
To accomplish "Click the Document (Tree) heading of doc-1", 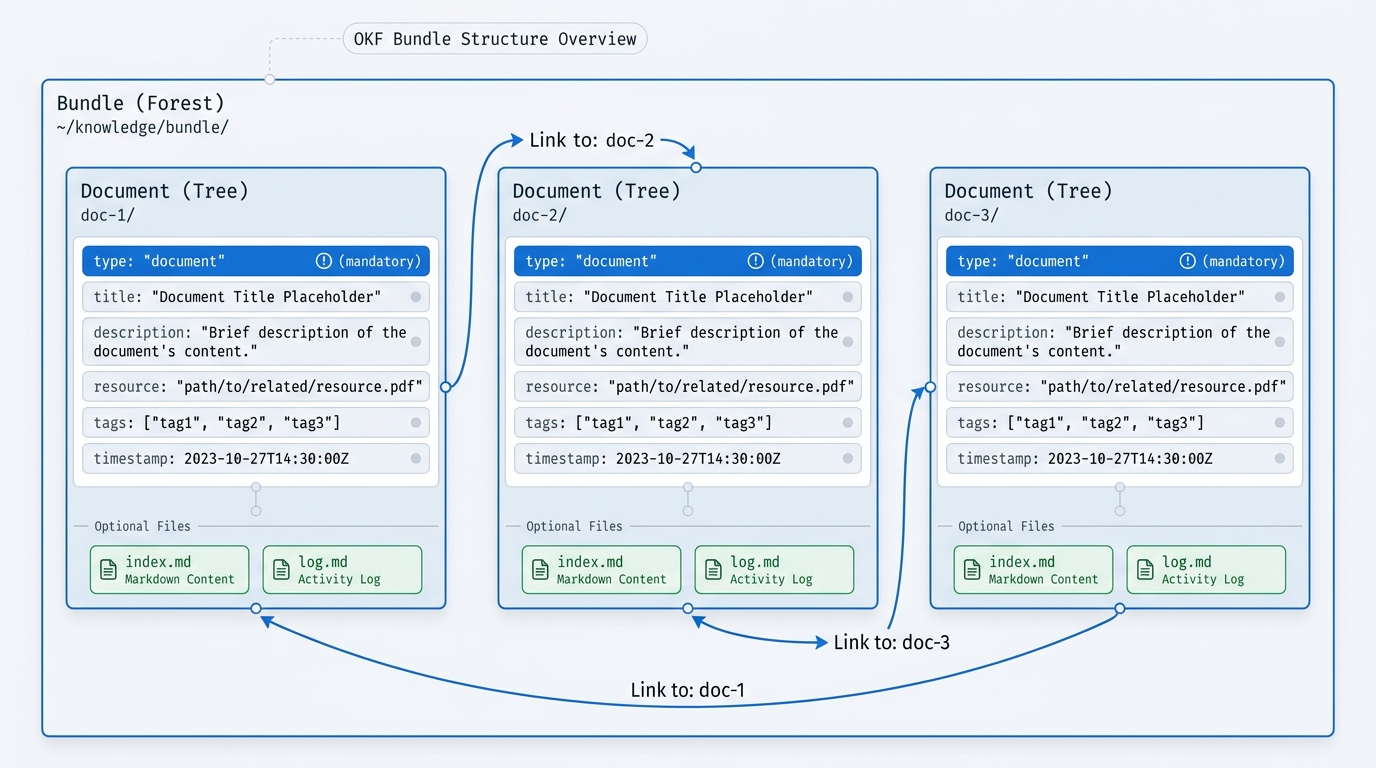I will [x=165, y=191].
